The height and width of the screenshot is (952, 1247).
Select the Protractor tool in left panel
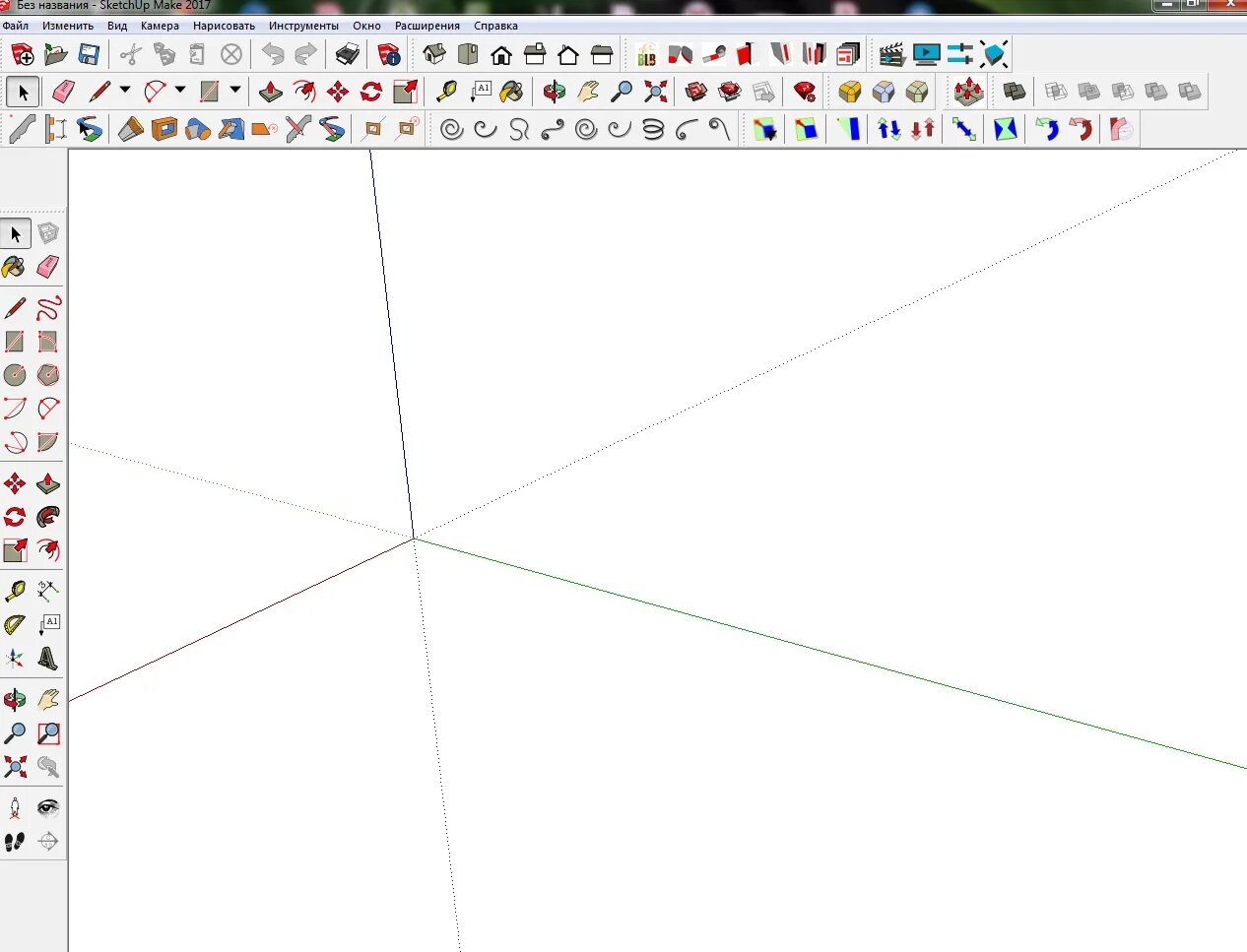[15, 624]
